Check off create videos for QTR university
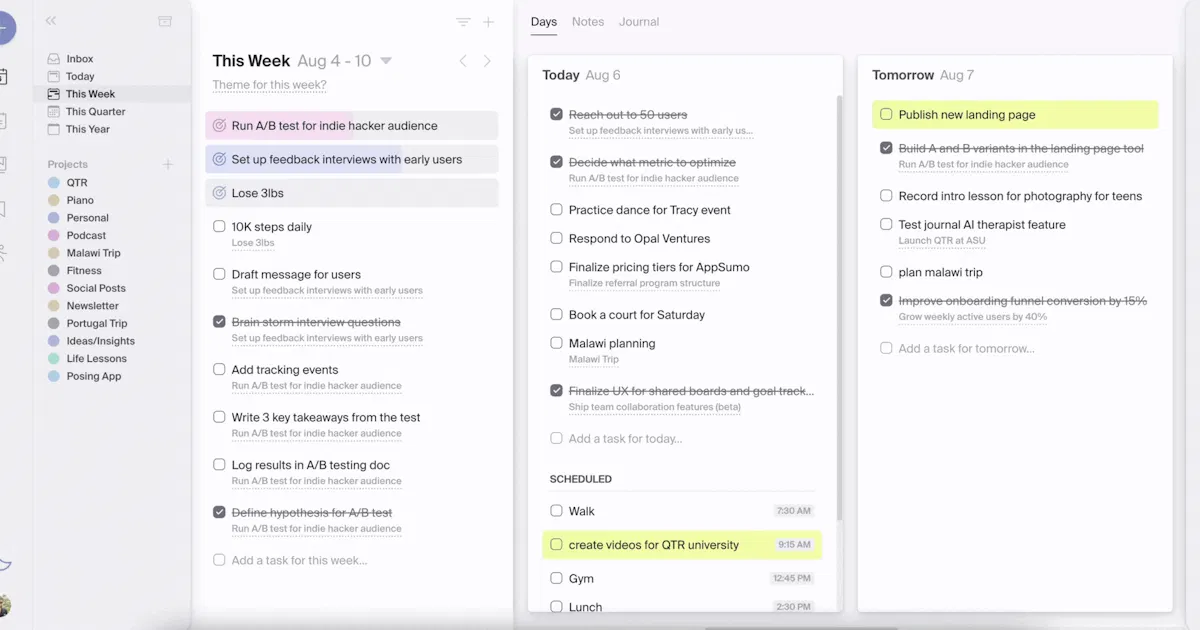The image size is (1200, 630). point(556,545)
